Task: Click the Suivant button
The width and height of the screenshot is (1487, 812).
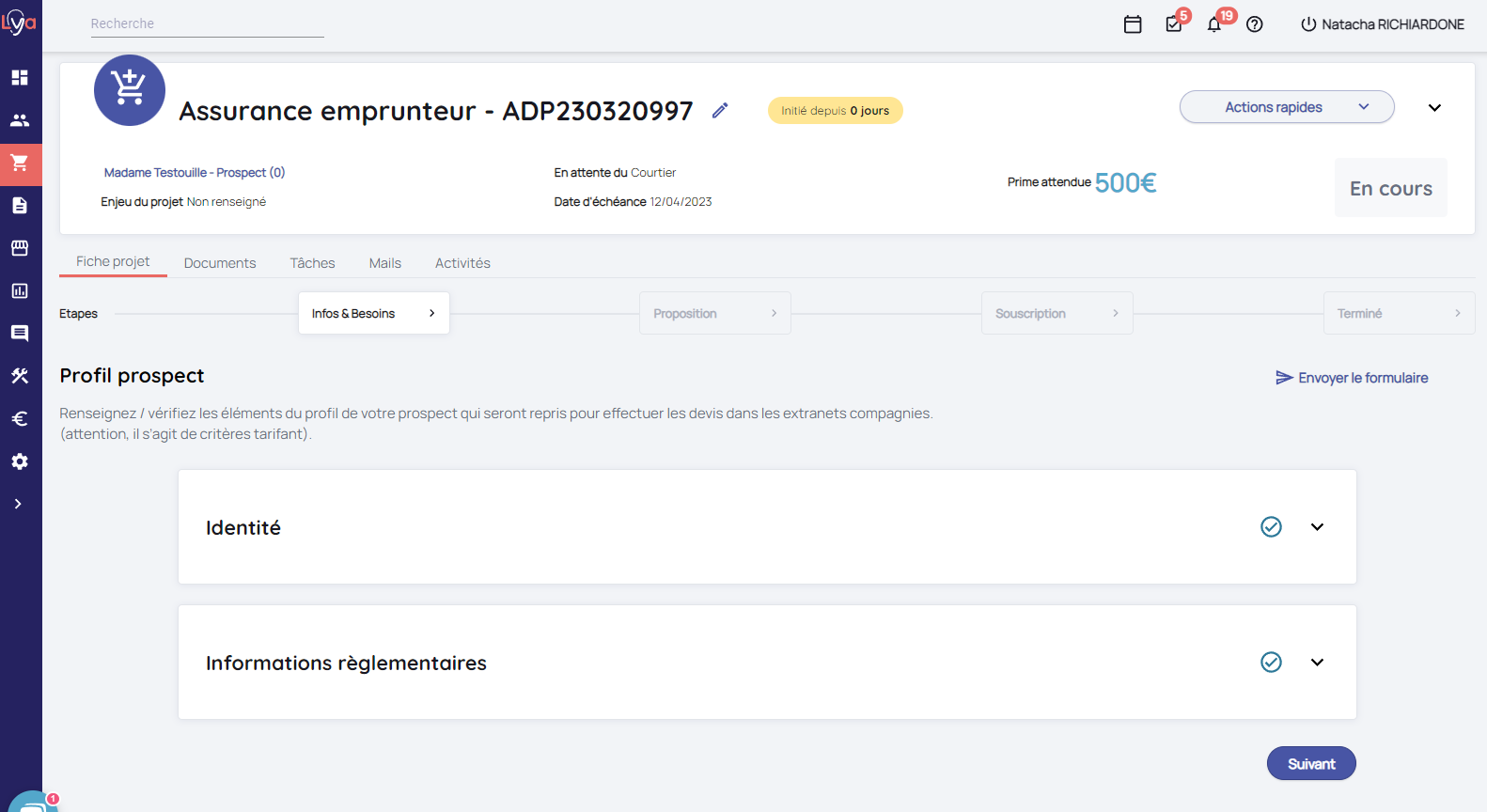Action: pyautogui.click(x=1310, y=764)
